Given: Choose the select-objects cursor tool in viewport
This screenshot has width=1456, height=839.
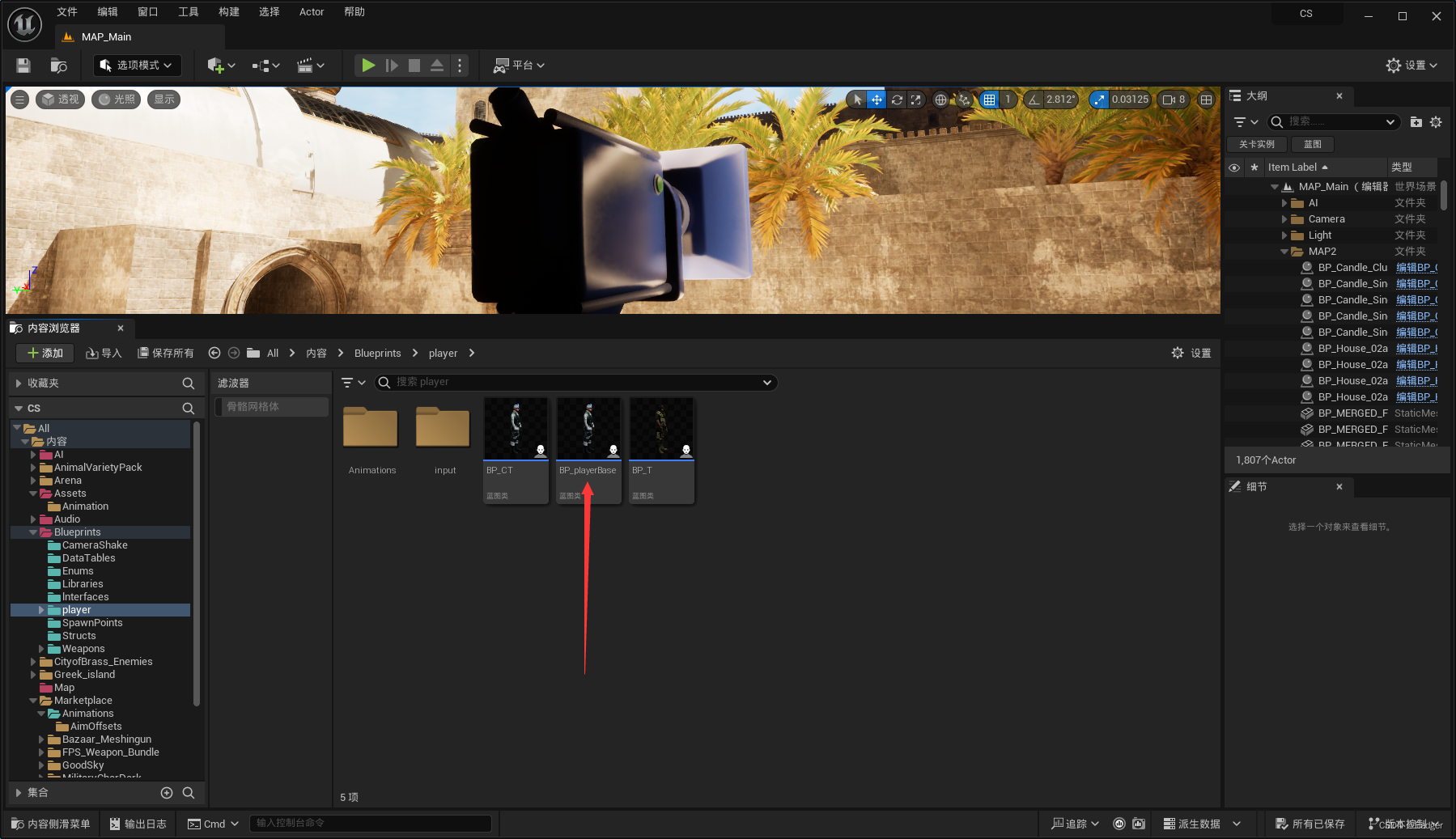Looking at the screenshot, I should click(x=858, y=100).
